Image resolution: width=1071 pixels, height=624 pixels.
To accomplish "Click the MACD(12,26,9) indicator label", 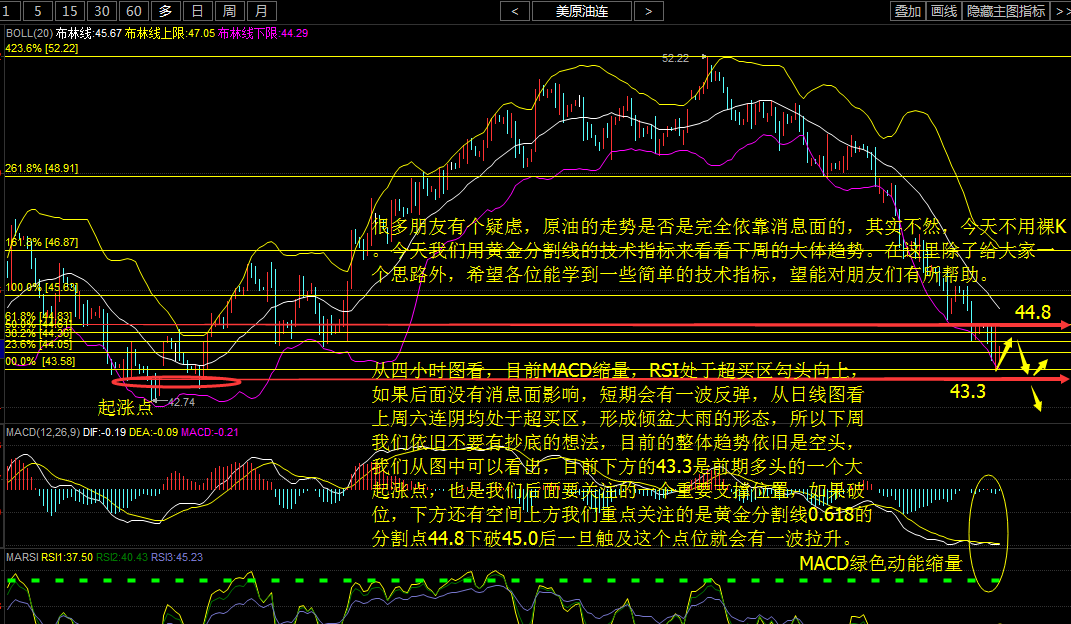I will tap(43, 432).
